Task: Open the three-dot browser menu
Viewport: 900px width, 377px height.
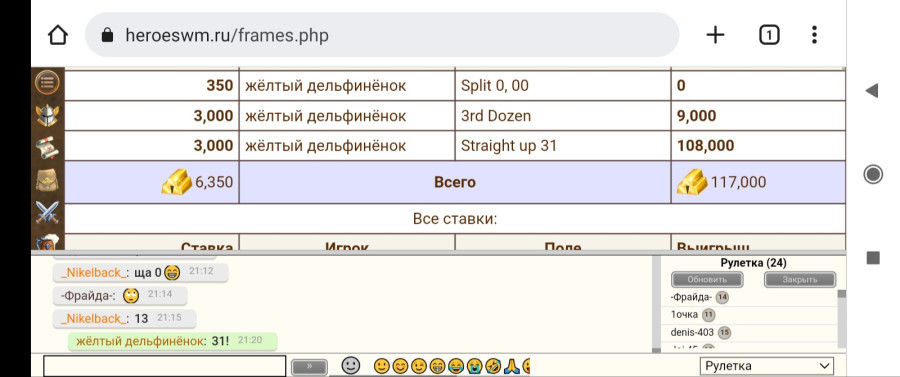Action: (x=814, y=36)
